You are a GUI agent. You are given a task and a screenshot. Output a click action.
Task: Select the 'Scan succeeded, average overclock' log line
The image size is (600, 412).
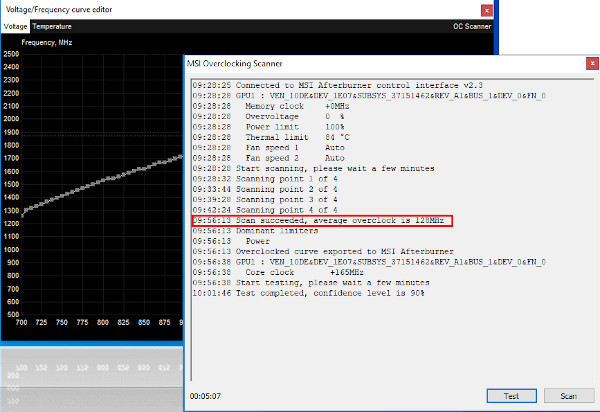(318, 220)
